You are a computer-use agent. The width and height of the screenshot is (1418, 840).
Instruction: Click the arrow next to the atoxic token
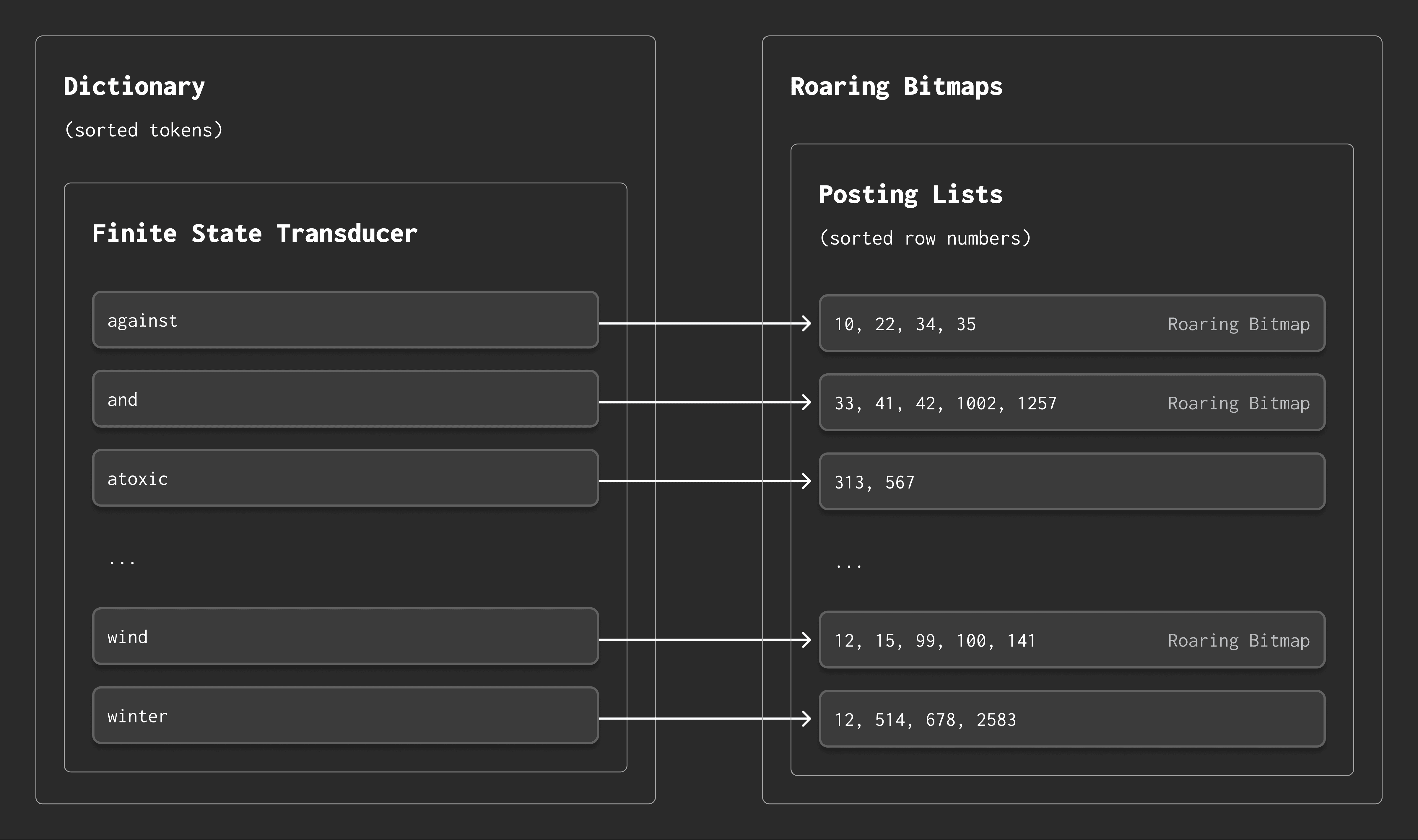click(705, 481)
